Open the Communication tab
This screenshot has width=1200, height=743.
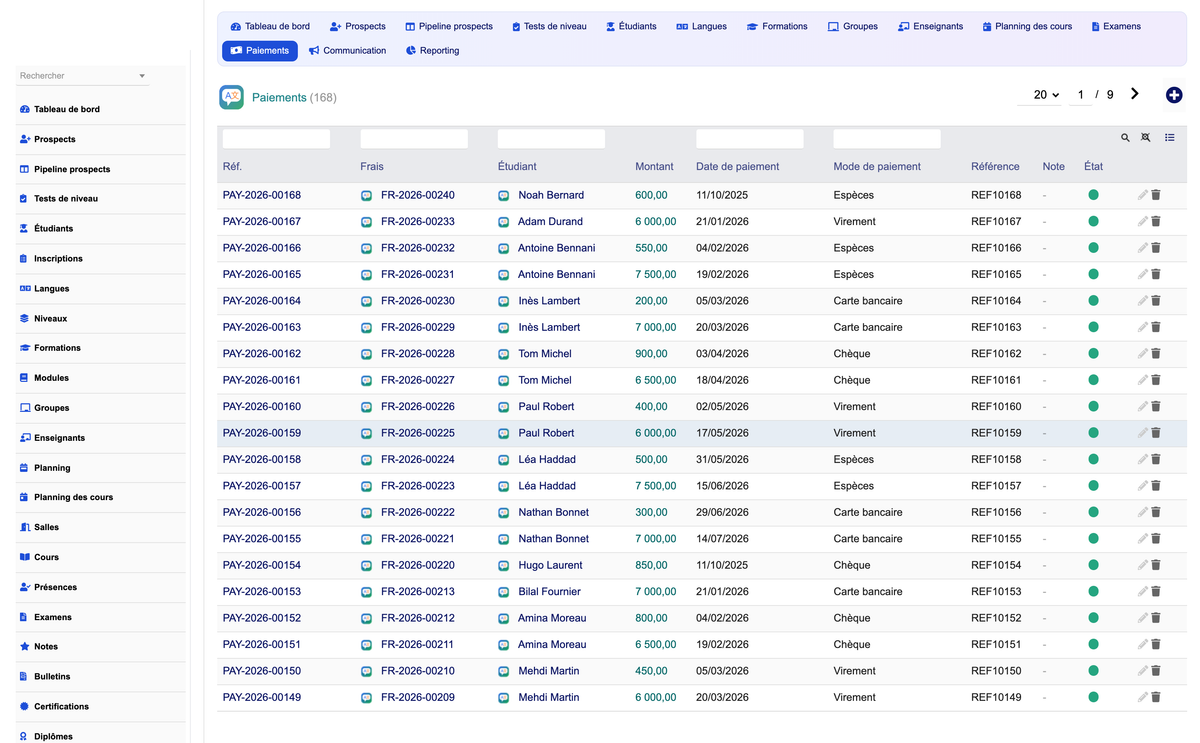tap(348, 50)
